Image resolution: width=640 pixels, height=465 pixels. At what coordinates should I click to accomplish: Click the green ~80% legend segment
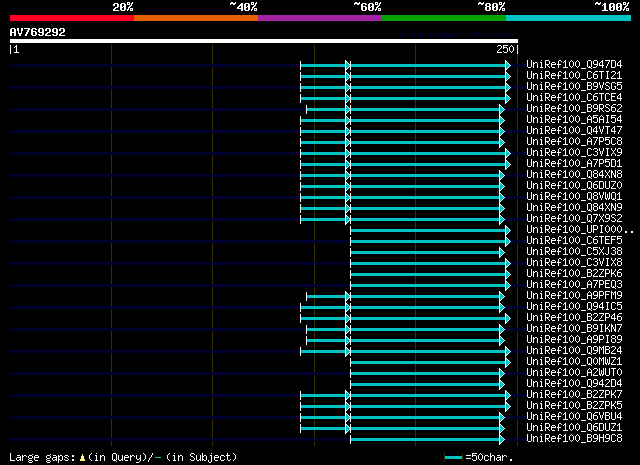[x=444, y=18]
